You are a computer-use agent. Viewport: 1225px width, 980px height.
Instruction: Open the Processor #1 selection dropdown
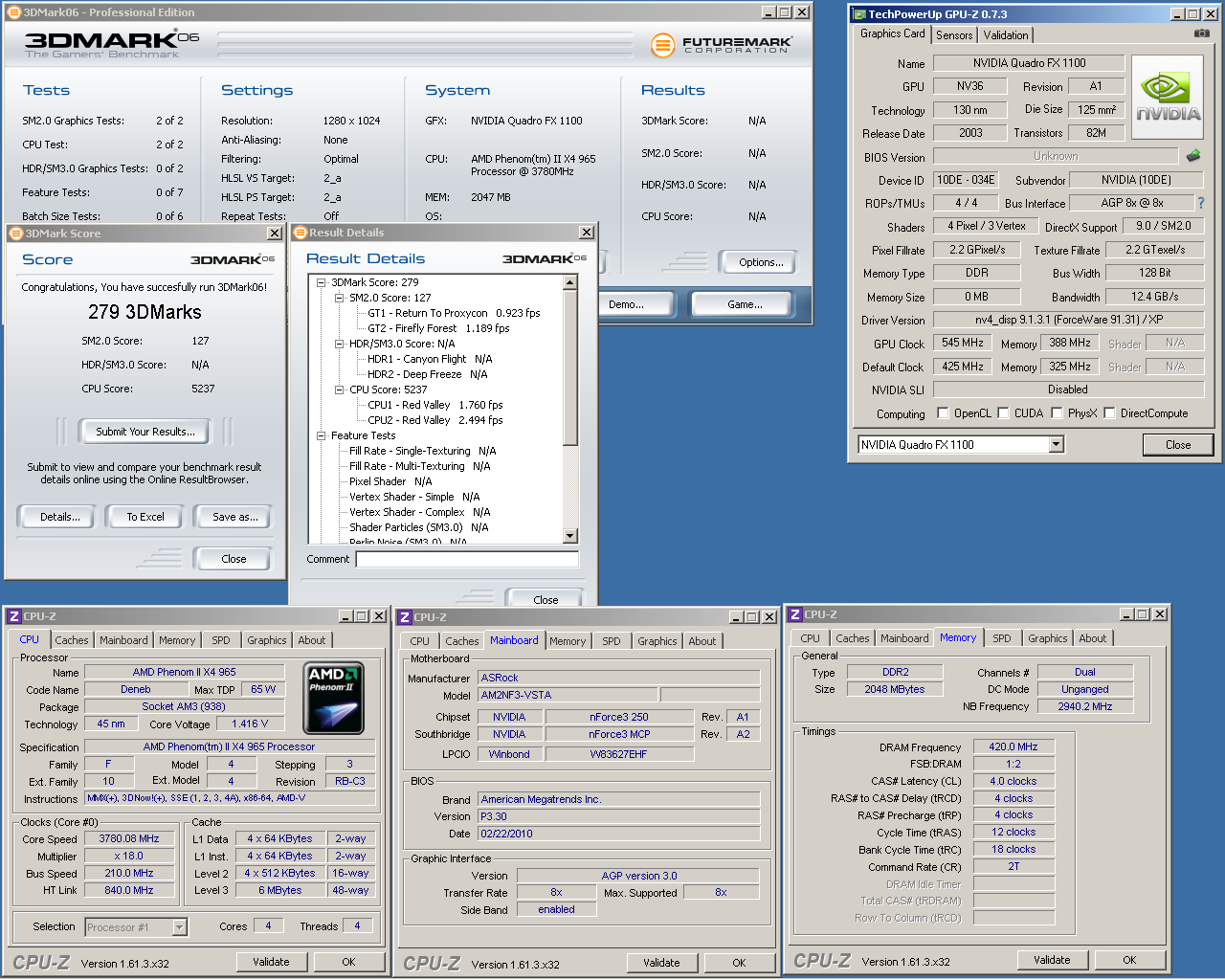tap(179, 926)
